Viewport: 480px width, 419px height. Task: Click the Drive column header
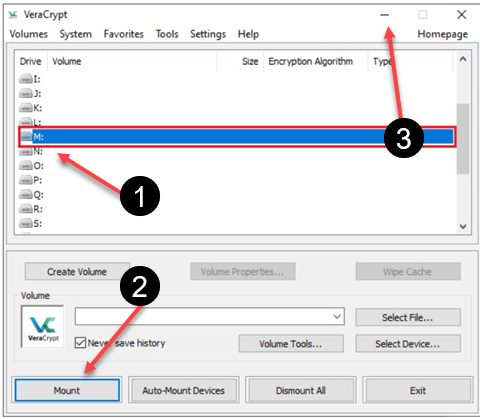[x=31, y=61]
